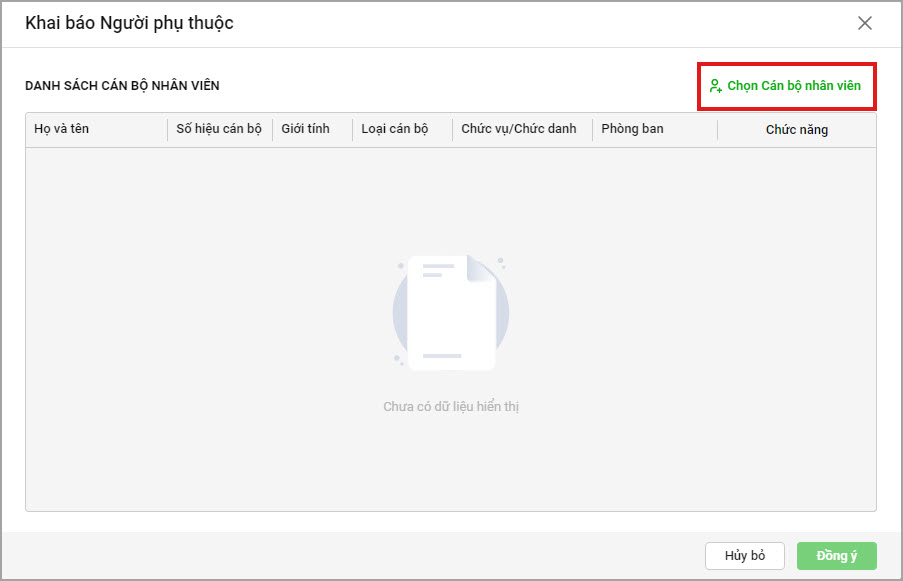
Task: Close the Khai báo Người phụ thuộc dialog
Action: point(865,23)
